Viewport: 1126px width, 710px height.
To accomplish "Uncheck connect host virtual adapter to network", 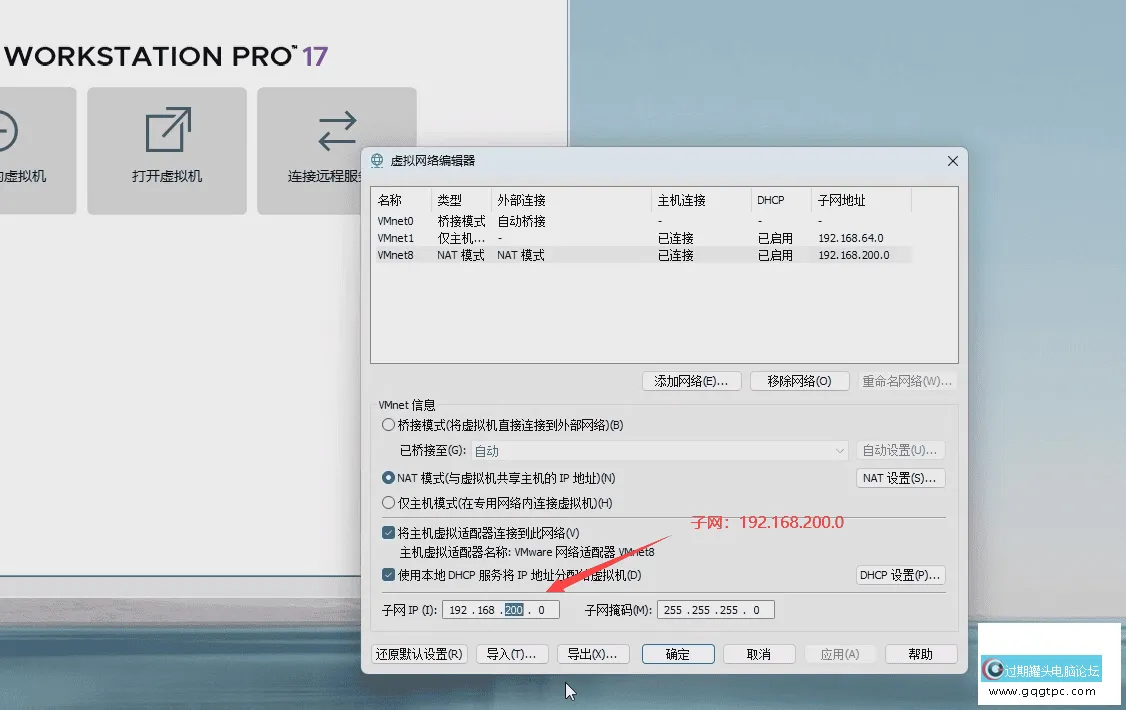I will 388,532.
